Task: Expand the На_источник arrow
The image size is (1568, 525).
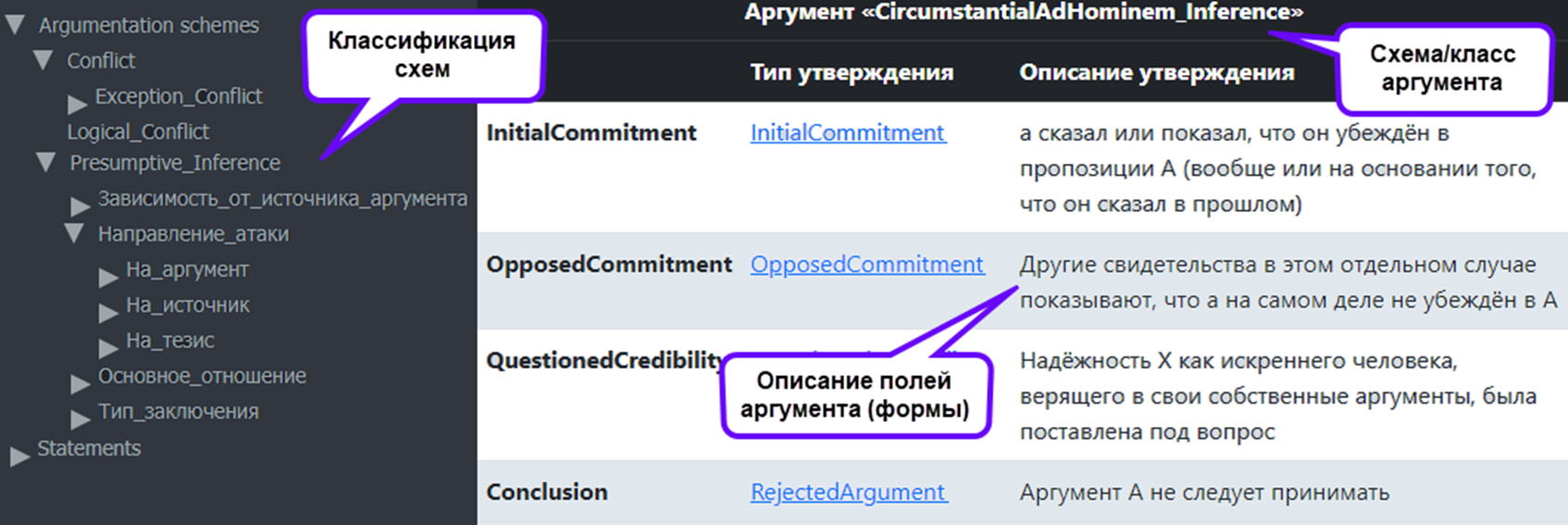Action: coord(108,310)
